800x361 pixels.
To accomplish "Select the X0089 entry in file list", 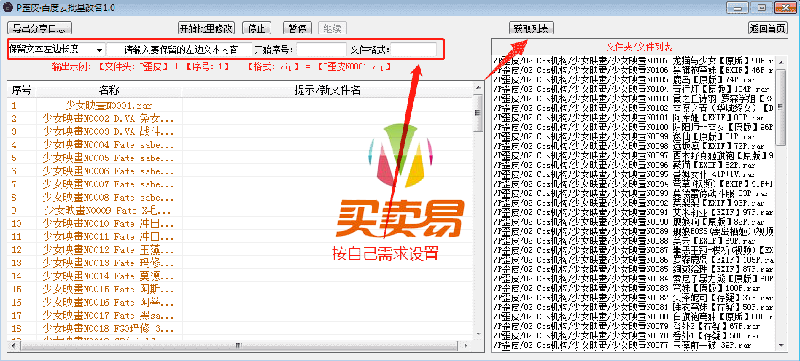I will click(633, 232).
